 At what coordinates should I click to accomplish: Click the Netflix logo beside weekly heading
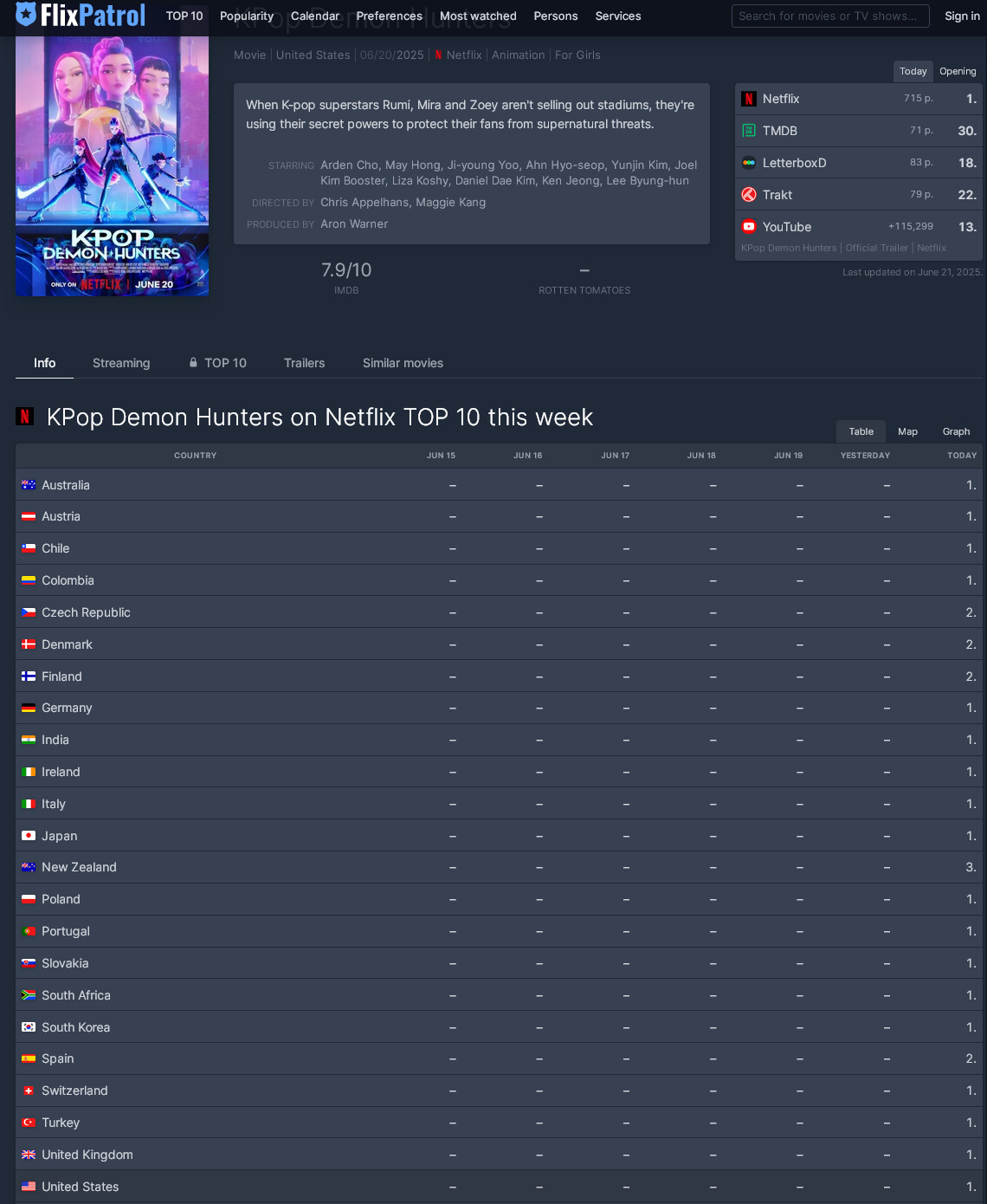pos(25,417)
